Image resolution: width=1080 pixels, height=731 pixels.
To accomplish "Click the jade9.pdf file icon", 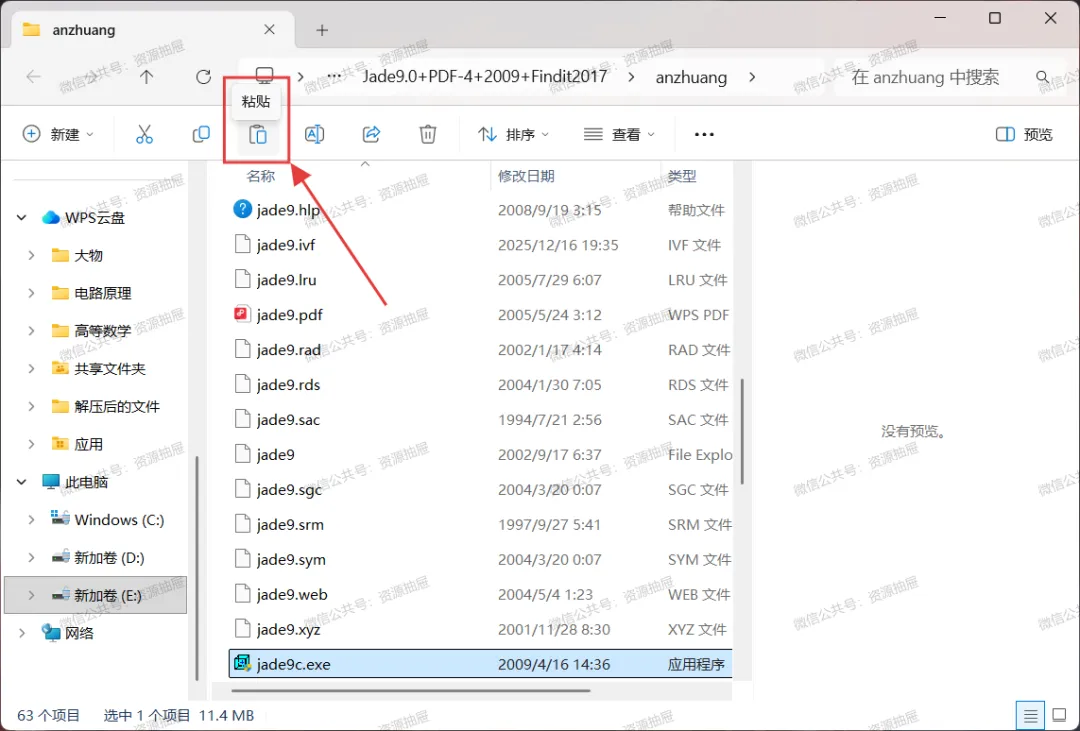I will click(x=242, y=314).
